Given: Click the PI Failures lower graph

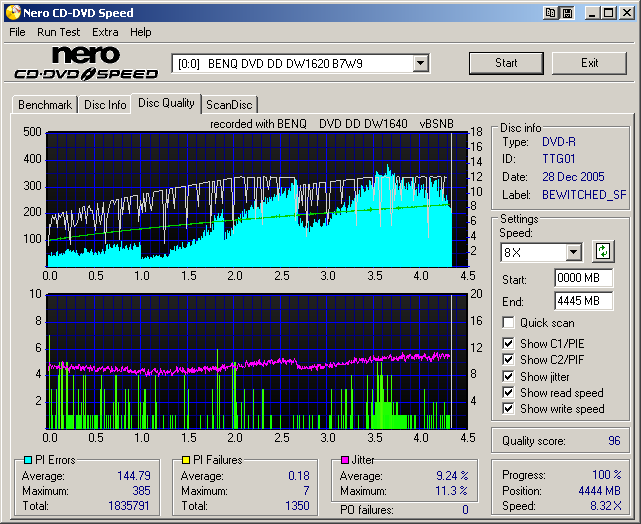Looking at the screenshot, I should click(x=257, y=361).
